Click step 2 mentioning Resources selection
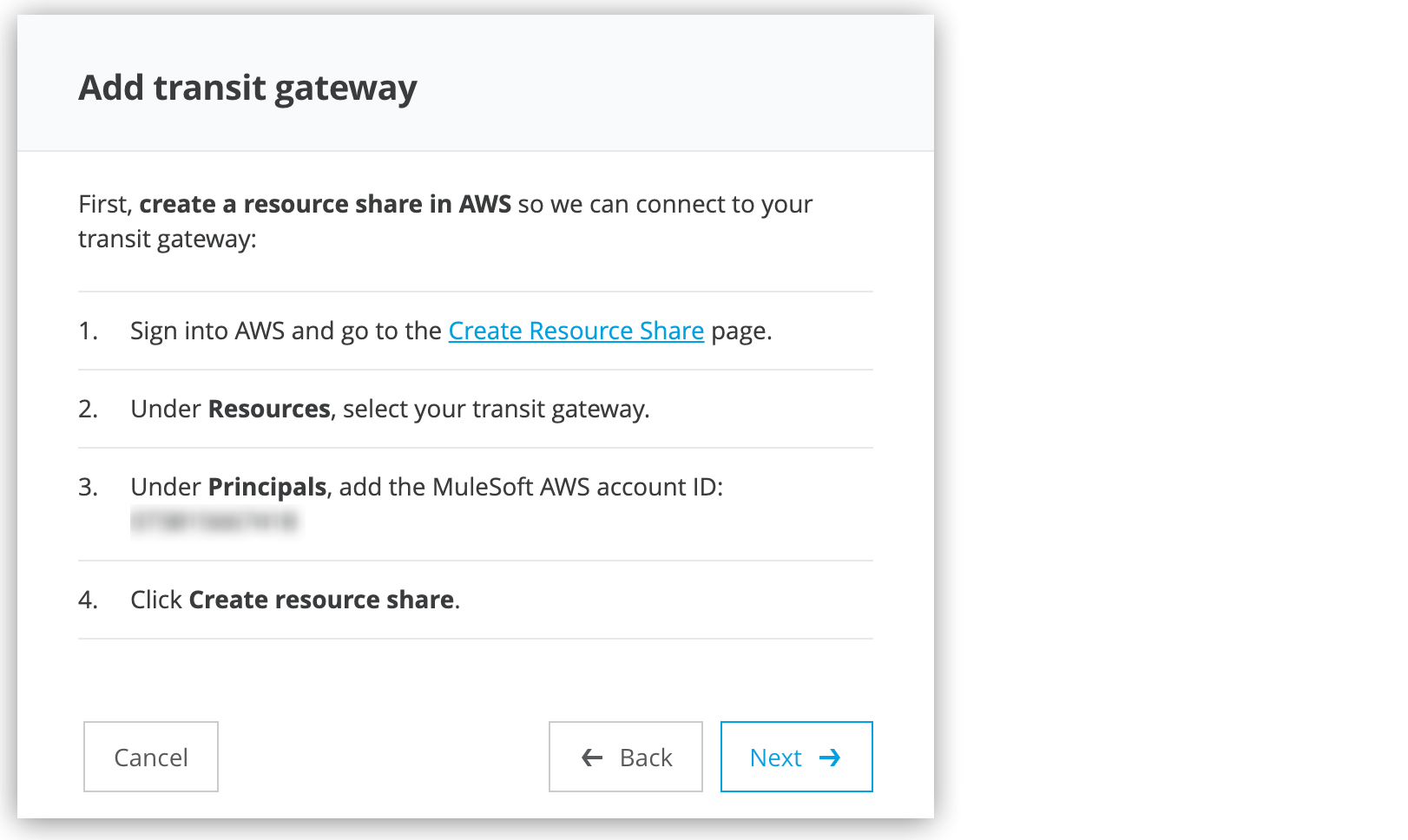The height and width of the screenshot is (840, 1408). pos(389,408)
